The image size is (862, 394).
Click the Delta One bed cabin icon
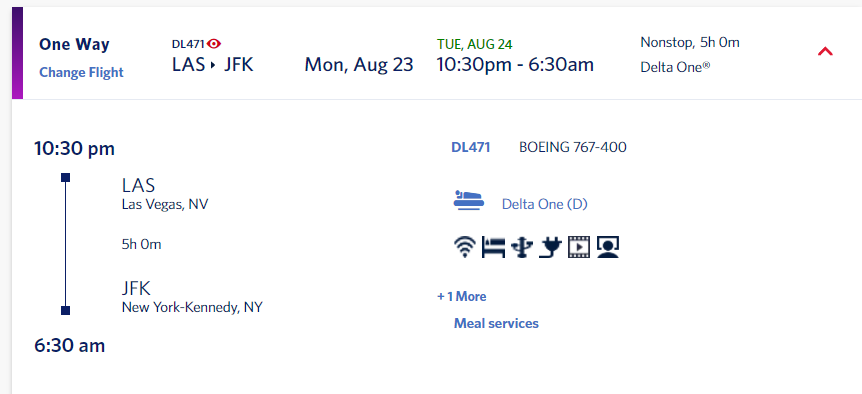(x=469, y=199)
